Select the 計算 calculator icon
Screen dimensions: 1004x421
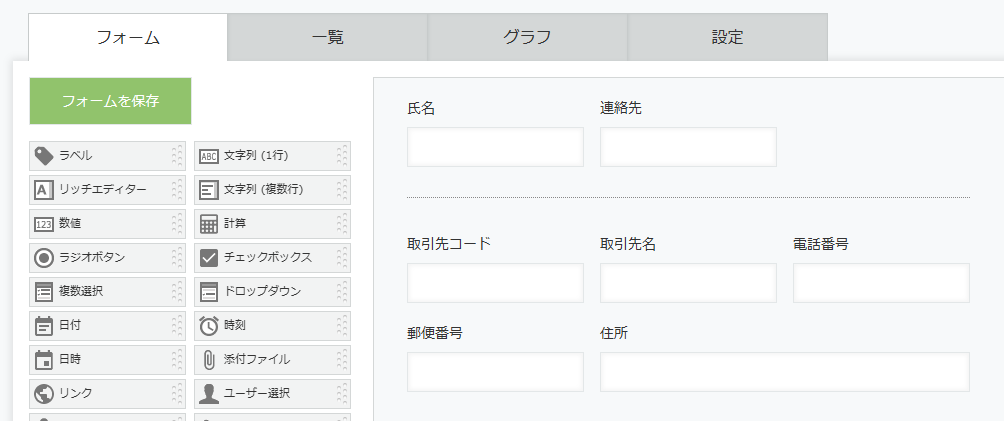tap(209, 224)
